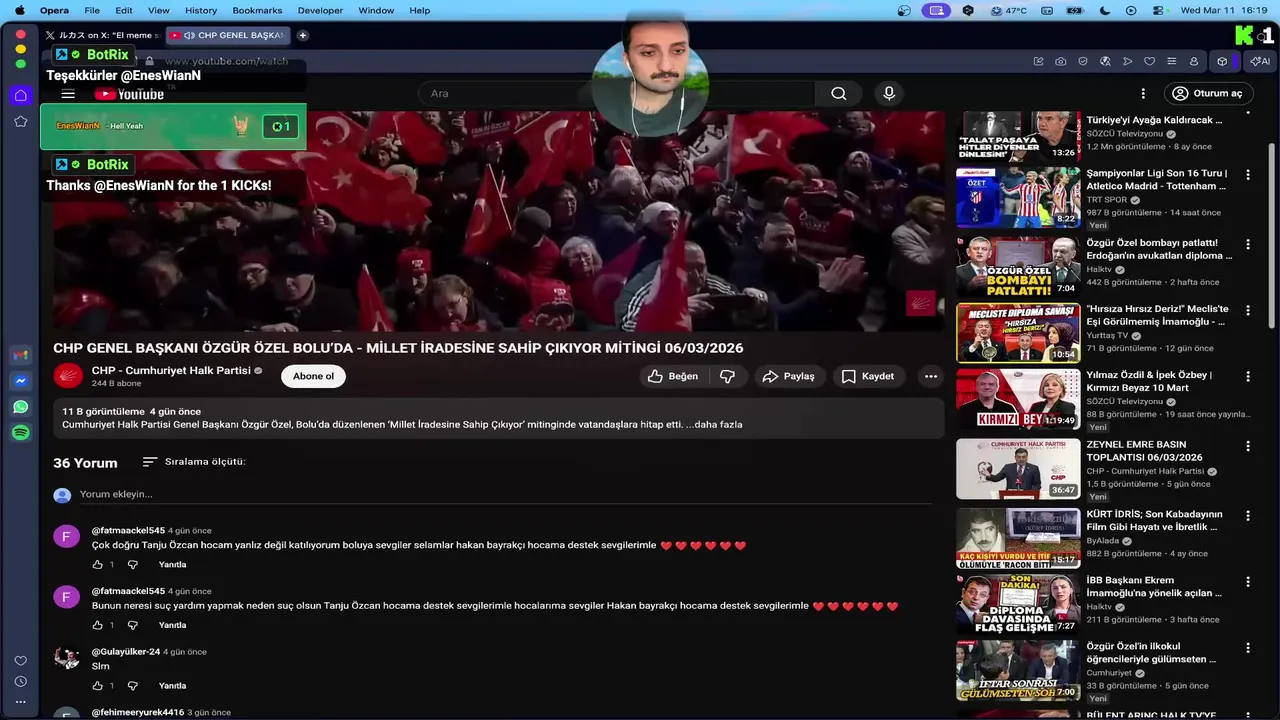Screen dimensions: 1280x720
Task: Click the page vertical scrollbar on the right
Action: pyautogui.click(x=1272, y=235)
